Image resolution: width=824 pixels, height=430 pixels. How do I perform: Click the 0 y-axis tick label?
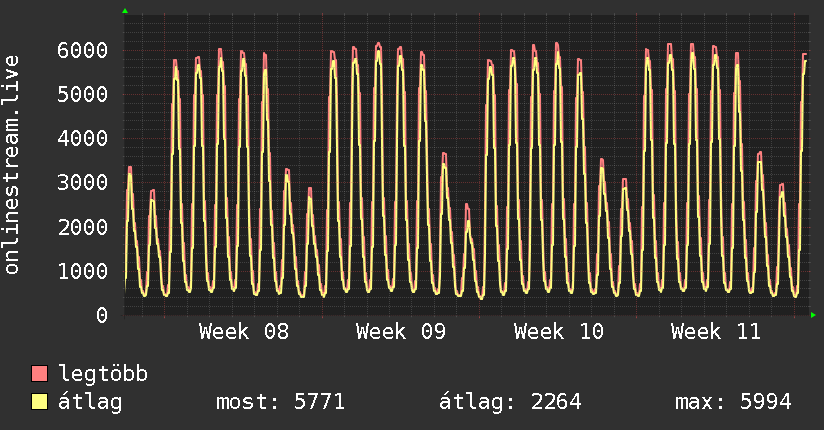pos(101,315)
